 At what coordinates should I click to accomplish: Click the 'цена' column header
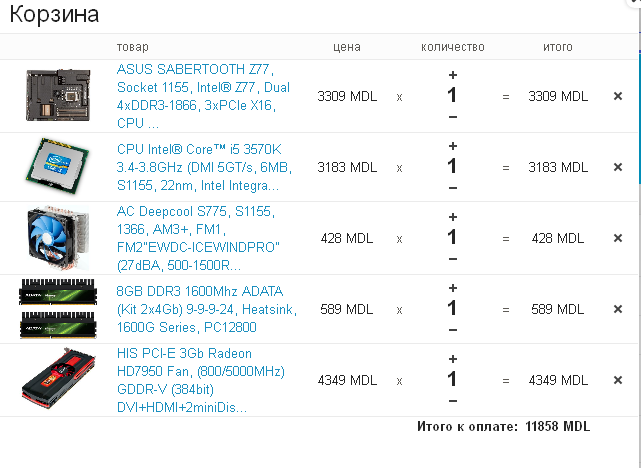pos(347,47)
